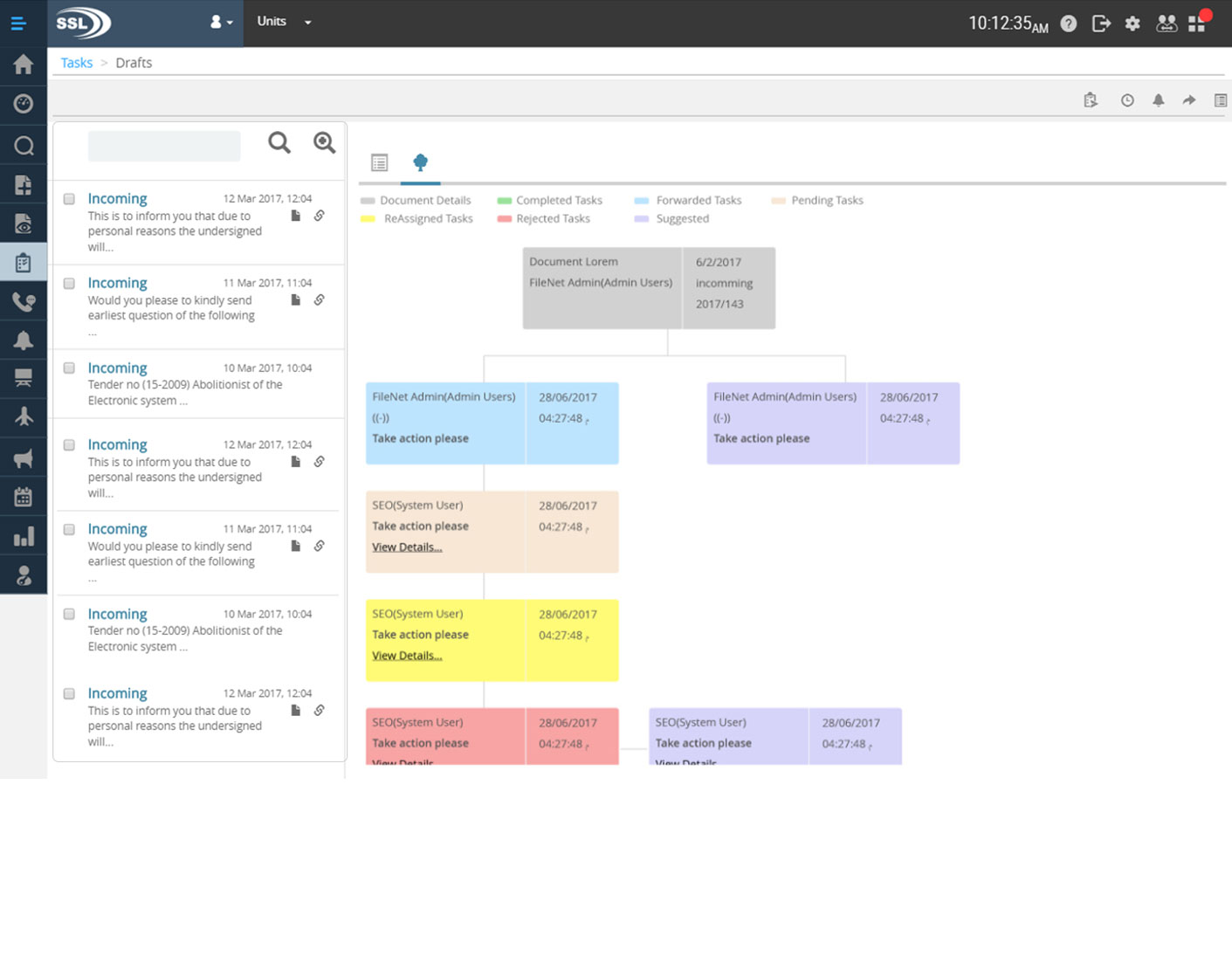
Task: Click the list panel icon at toolbar right edge
Action: click(x=1221, y=100)
